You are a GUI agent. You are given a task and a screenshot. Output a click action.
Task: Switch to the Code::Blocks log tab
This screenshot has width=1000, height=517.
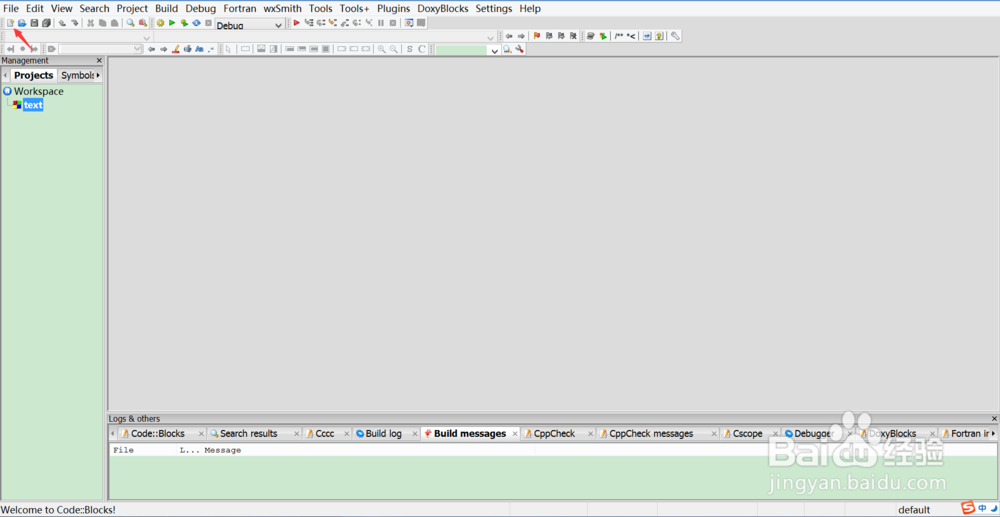click(x=158, y=433)
